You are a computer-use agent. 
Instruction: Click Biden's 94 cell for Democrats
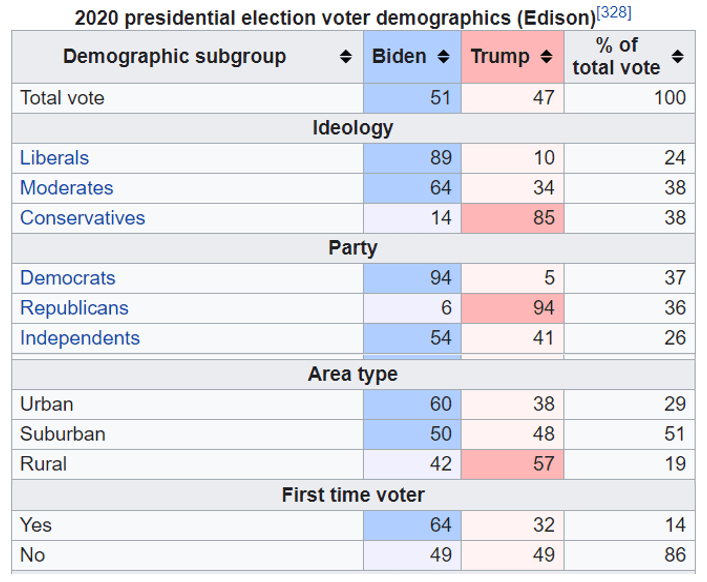pos(412,278)
